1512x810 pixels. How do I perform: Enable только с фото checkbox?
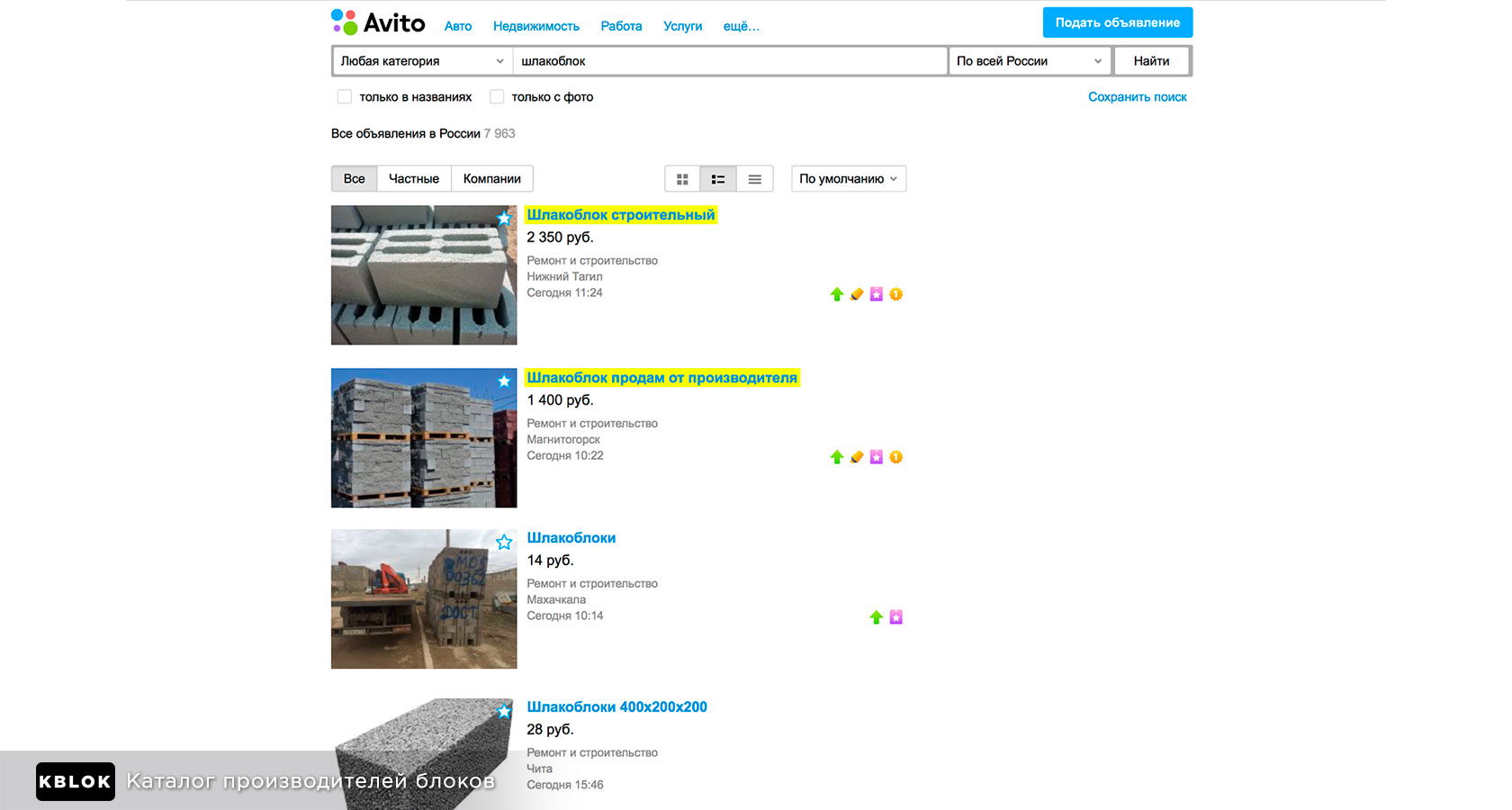(497, 96)
